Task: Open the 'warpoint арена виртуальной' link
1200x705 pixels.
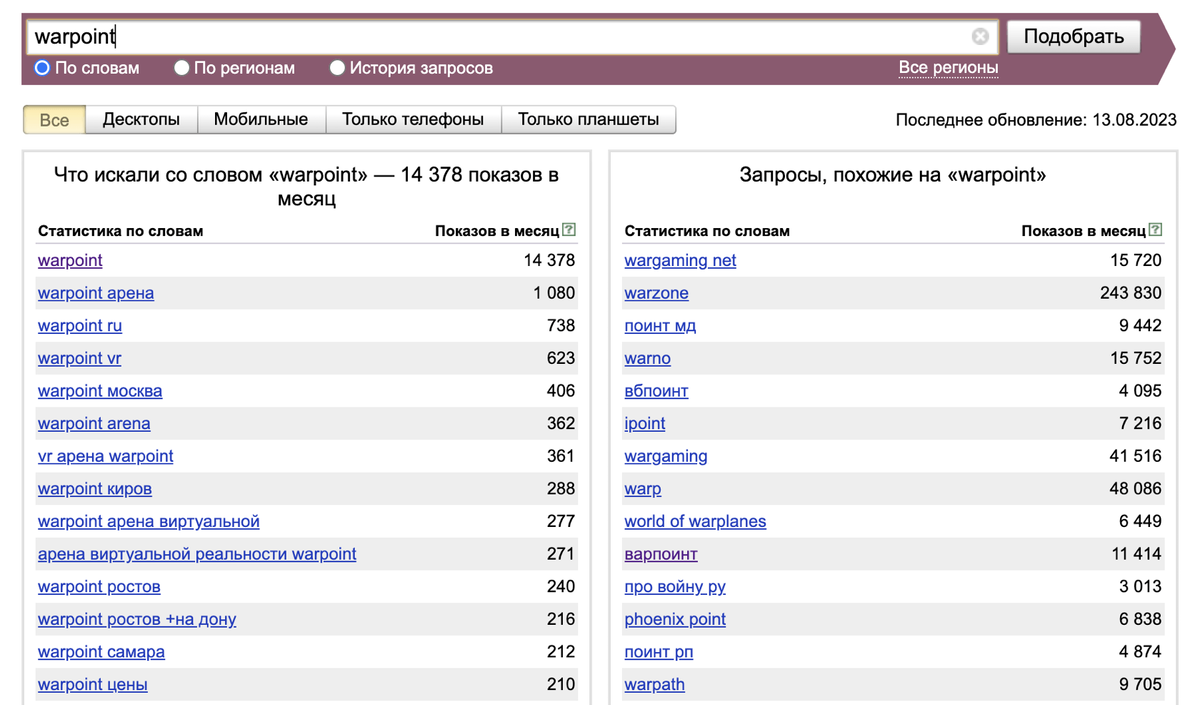Action: [149, 521]
